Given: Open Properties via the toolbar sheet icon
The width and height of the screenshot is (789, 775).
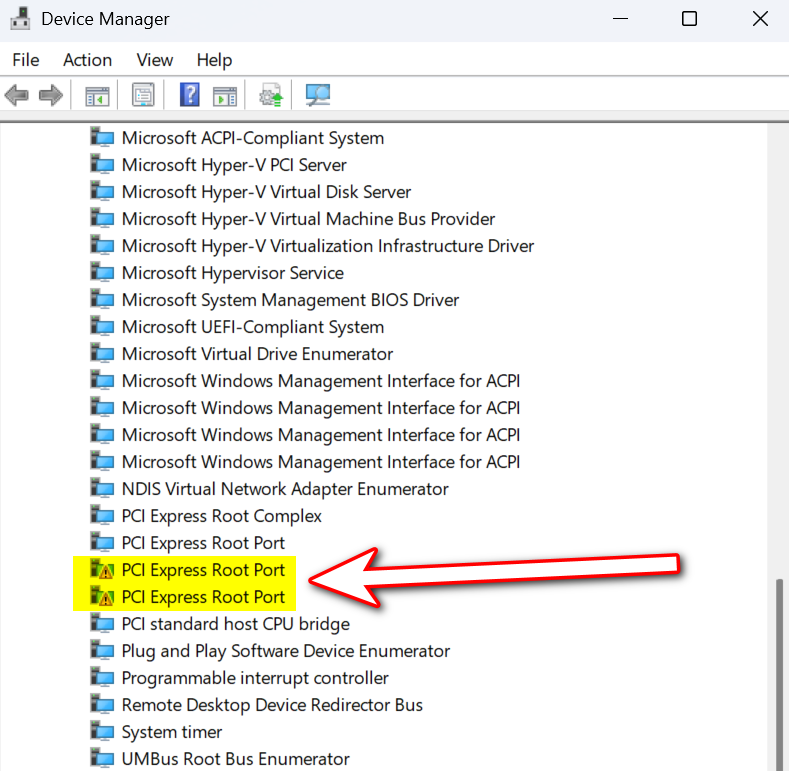Looking at the screenshot, I should (143, 95).
